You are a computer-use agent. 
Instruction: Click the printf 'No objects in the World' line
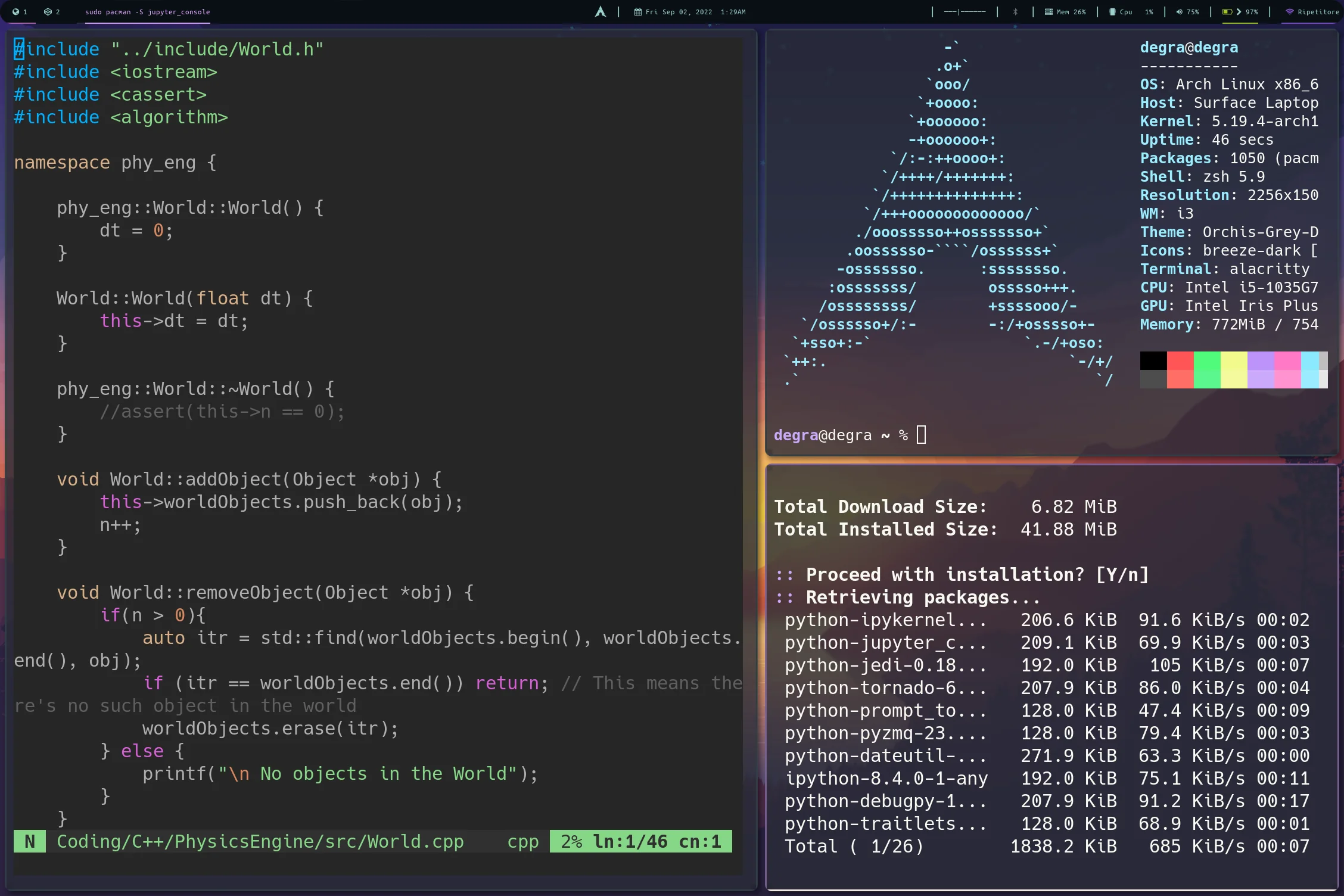tap(340, 773)
